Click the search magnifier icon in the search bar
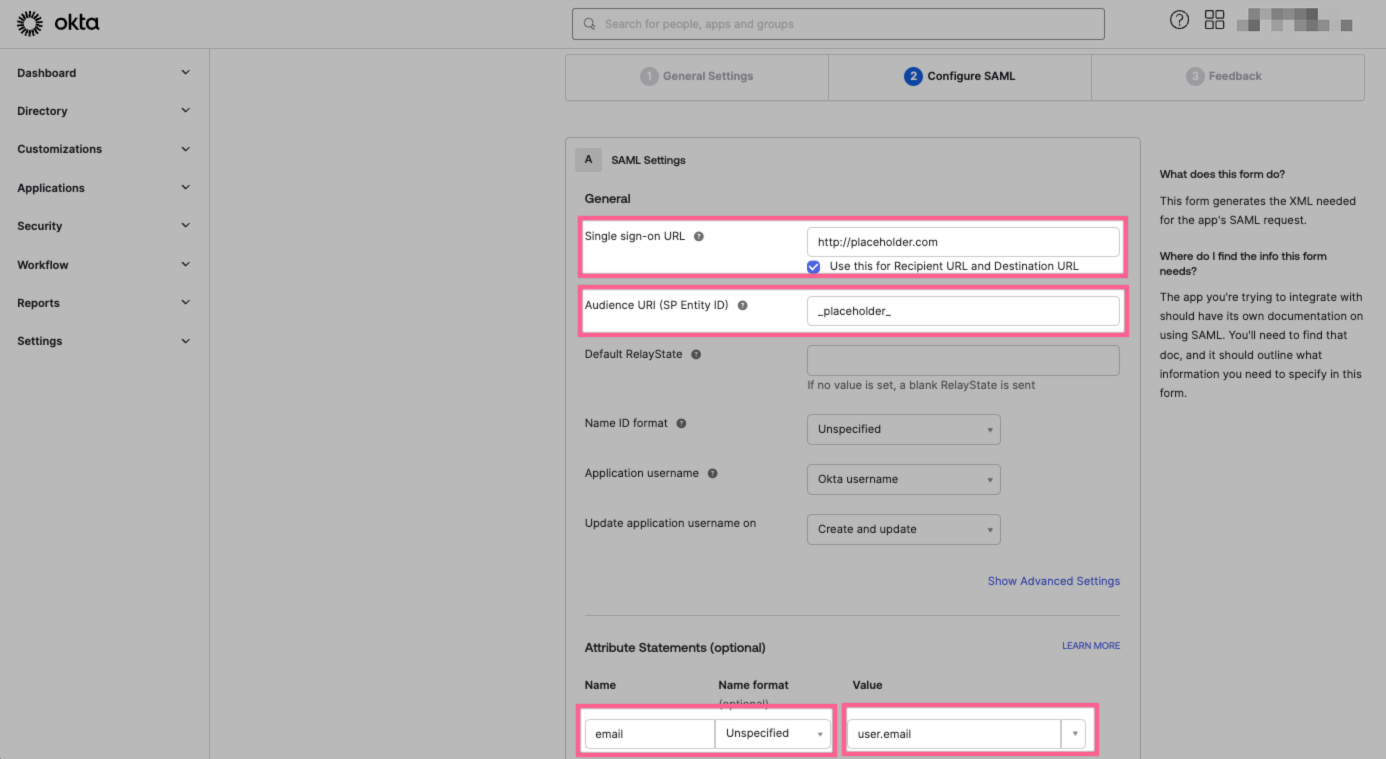Viewport: 1386px width, 759px height. point(590,23)
